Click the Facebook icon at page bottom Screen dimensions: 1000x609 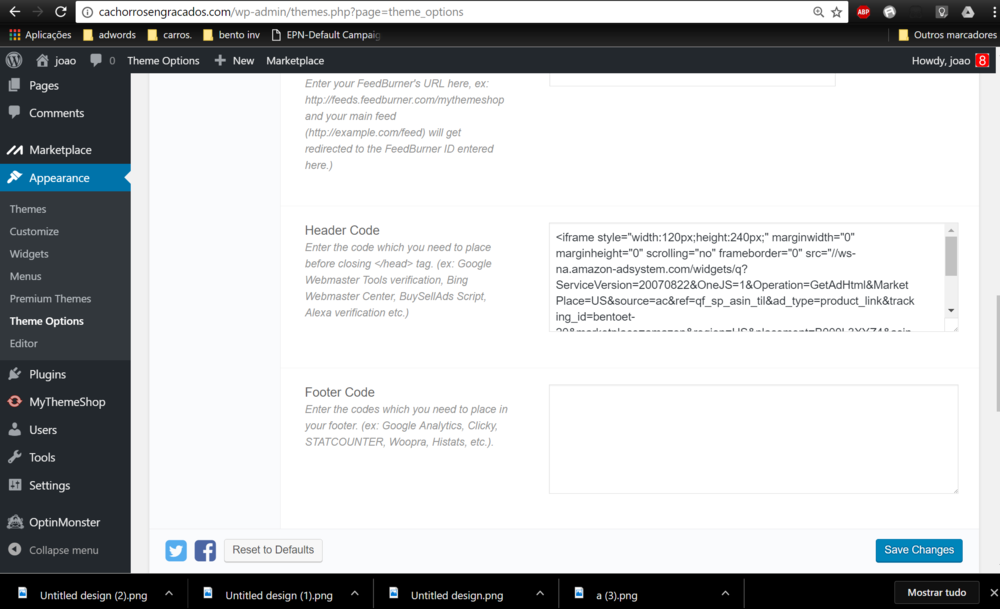pos(205,550)
